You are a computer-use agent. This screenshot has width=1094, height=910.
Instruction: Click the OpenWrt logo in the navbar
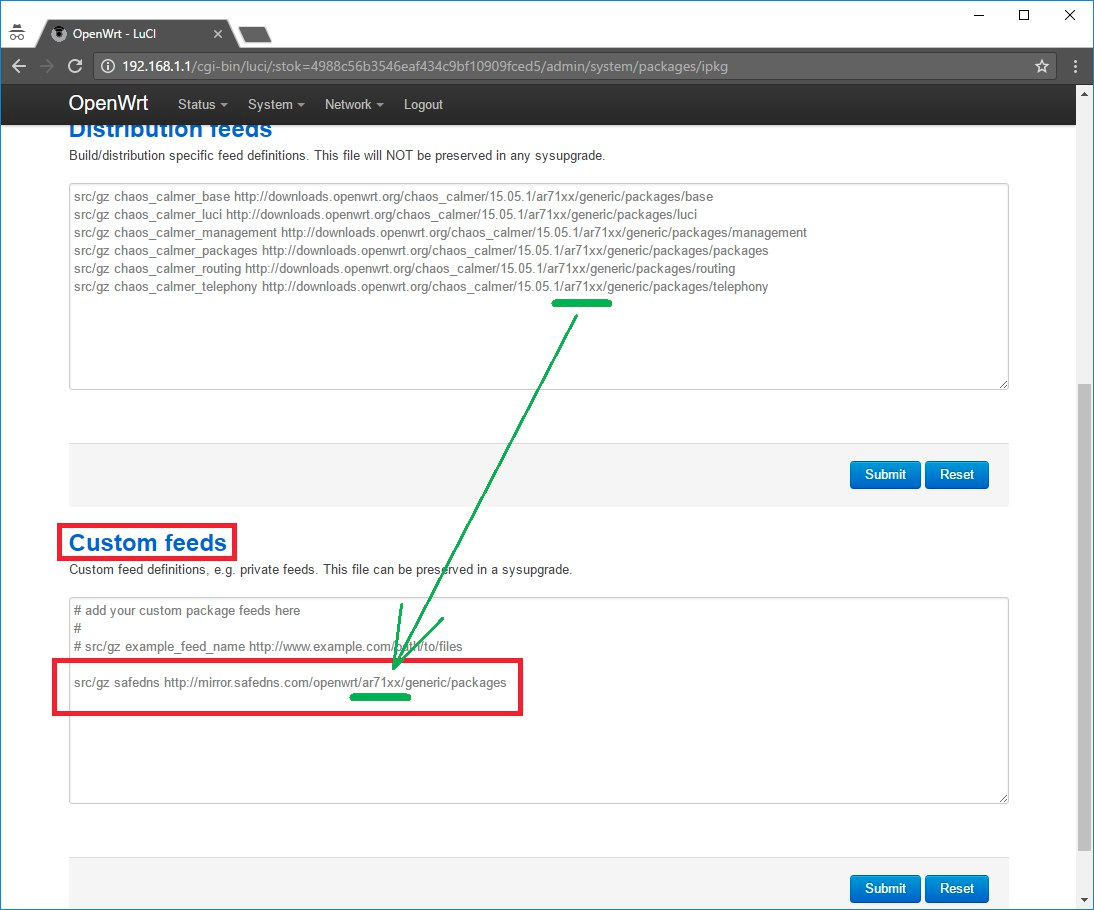click(108, 104)
